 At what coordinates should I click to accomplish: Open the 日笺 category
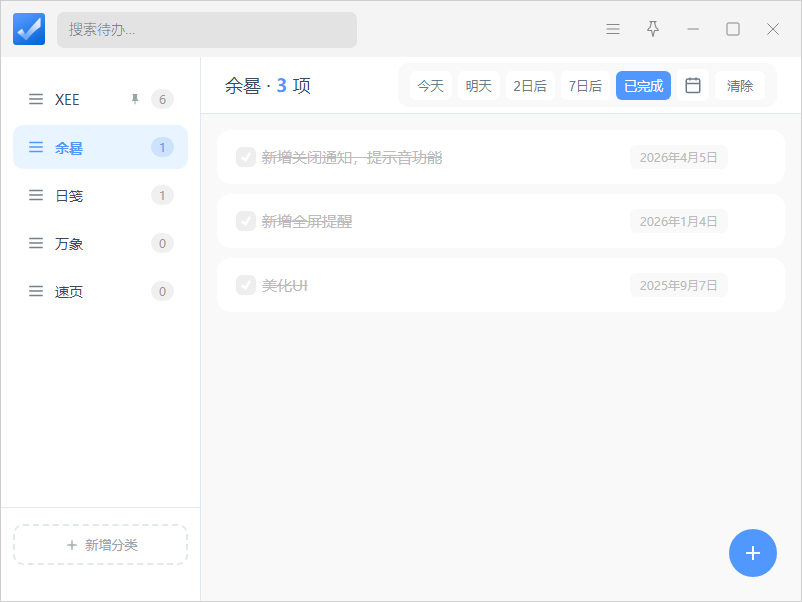tap(100, 195)
